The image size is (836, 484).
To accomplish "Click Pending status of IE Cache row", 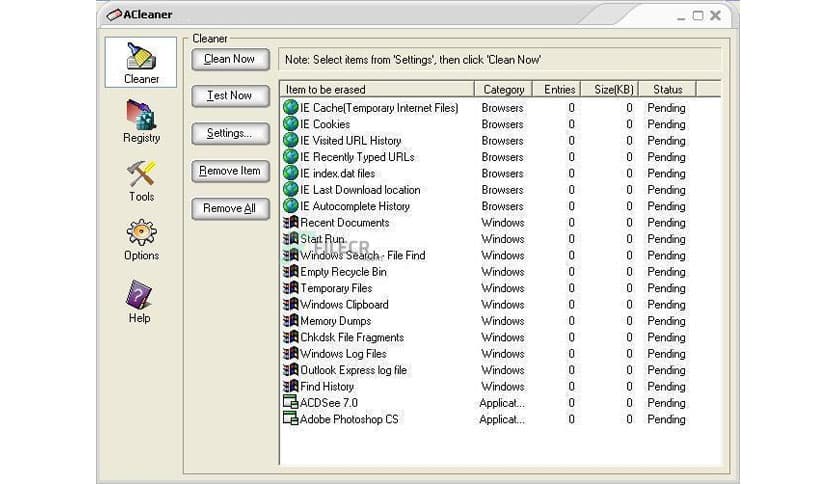I will coord(666,108).
